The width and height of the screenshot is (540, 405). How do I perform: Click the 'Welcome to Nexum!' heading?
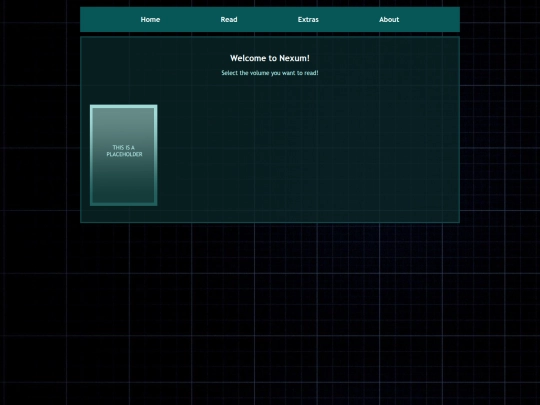coord(270,58)
